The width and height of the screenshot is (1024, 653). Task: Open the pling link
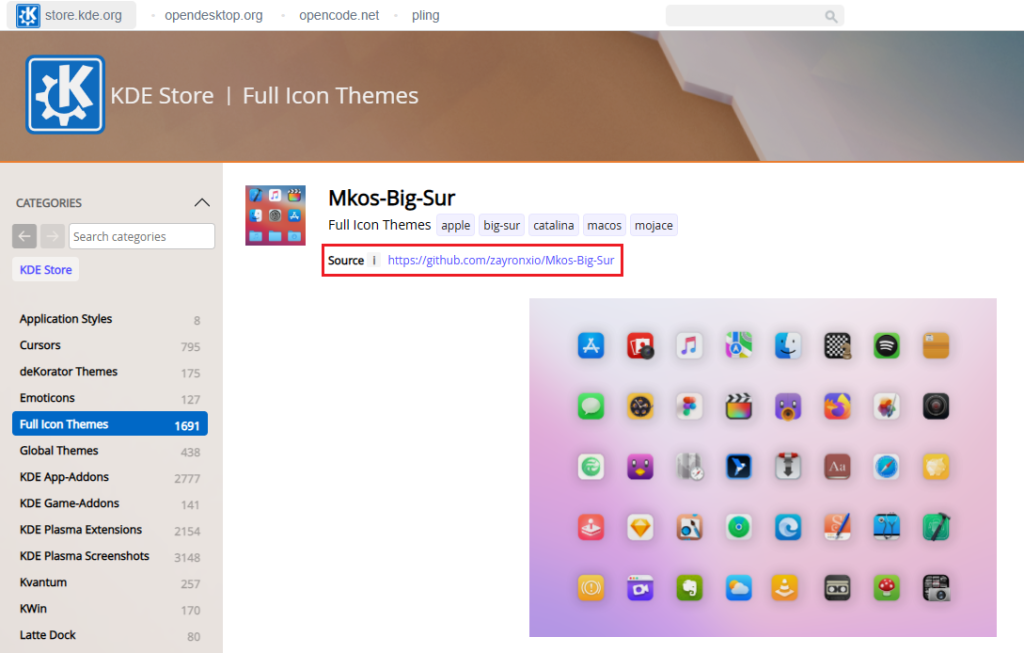pyautogui.click(x=425, y=15)
